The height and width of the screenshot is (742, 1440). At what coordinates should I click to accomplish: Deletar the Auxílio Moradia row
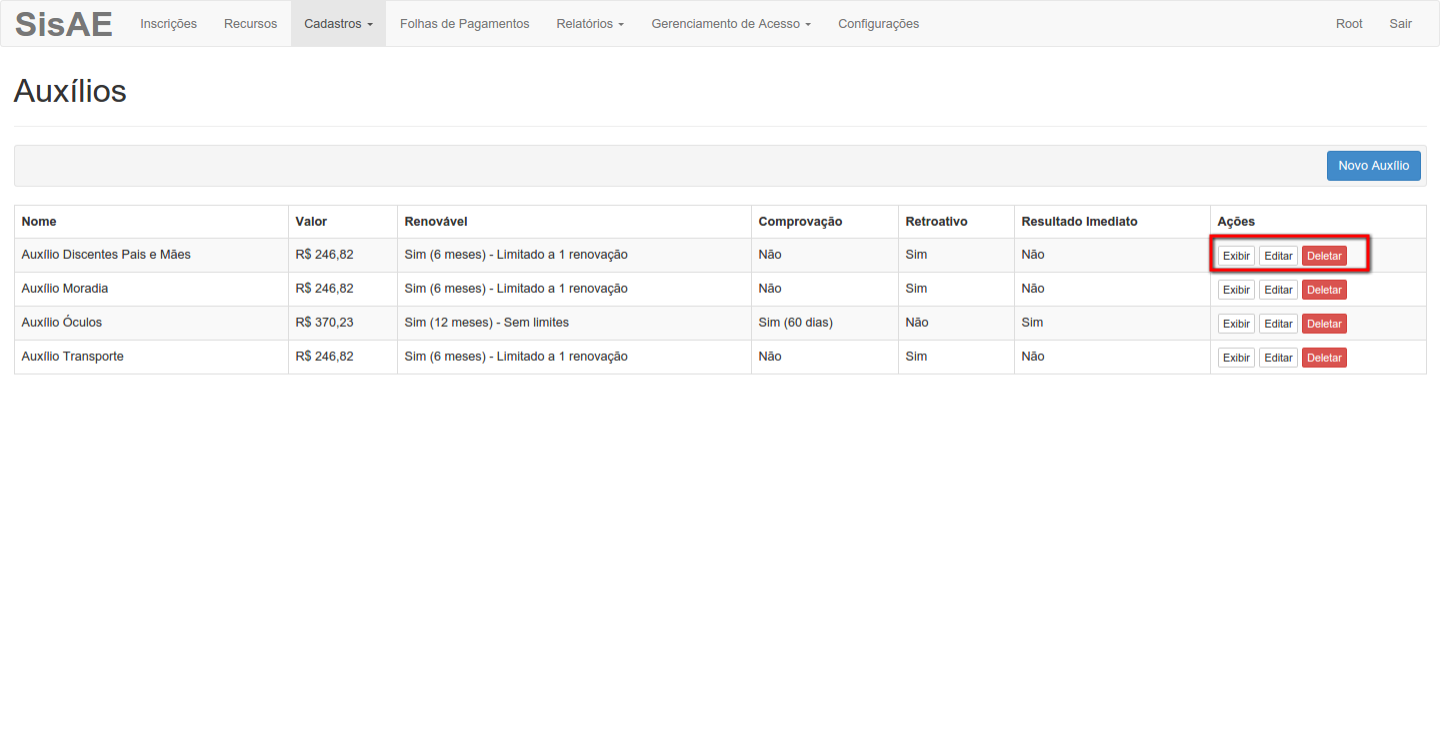coord(1324,290)
